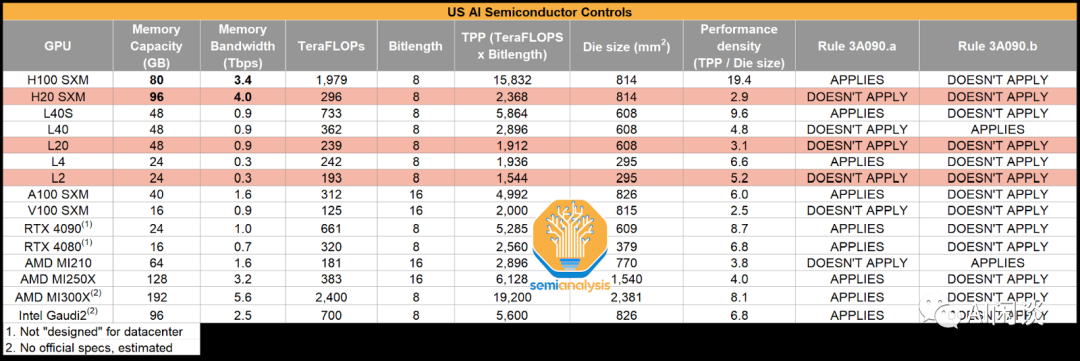Click the semianalysis text under the logo
The image size is (1080, 361).
[x=570, y=285]
